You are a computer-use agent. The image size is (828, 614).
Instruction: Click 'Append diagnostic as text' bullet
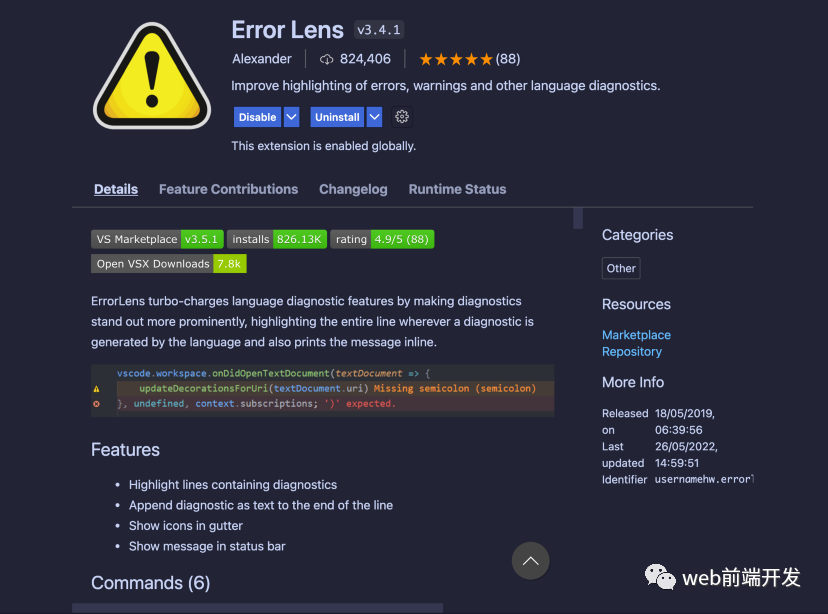(x=261, y=505)
